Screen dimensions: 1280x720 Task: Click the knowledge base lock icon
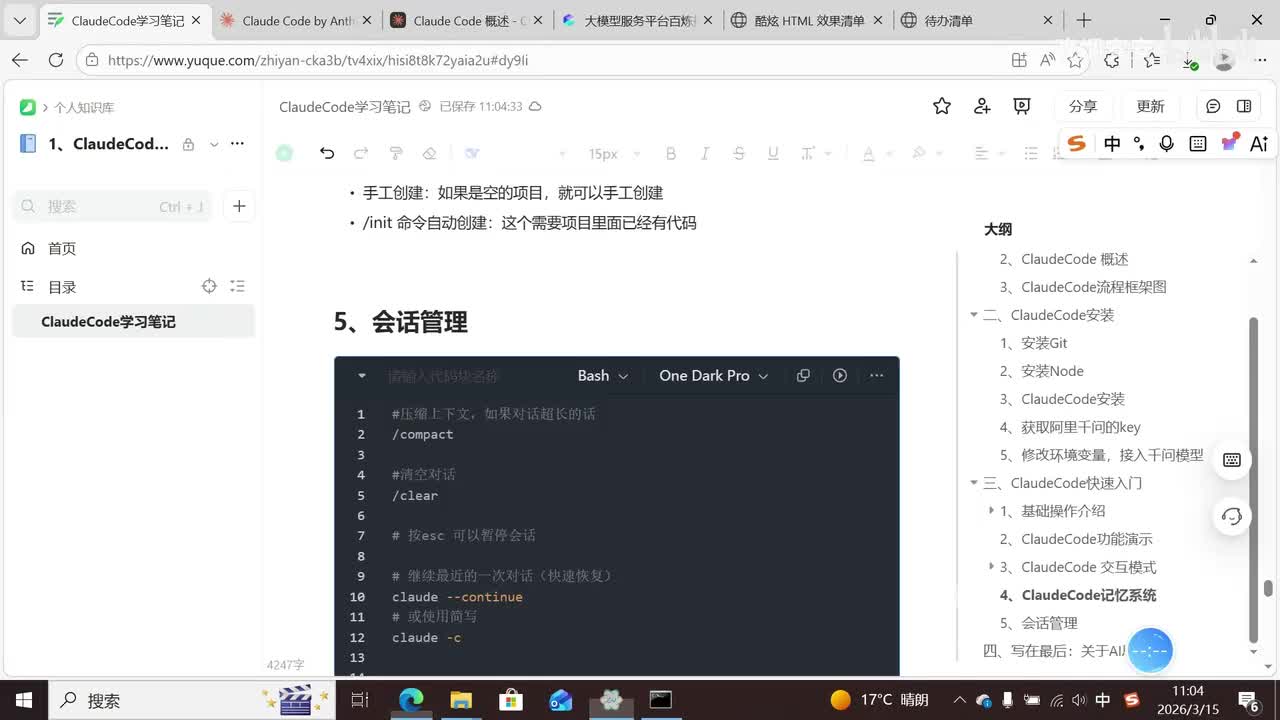(188, 144)
